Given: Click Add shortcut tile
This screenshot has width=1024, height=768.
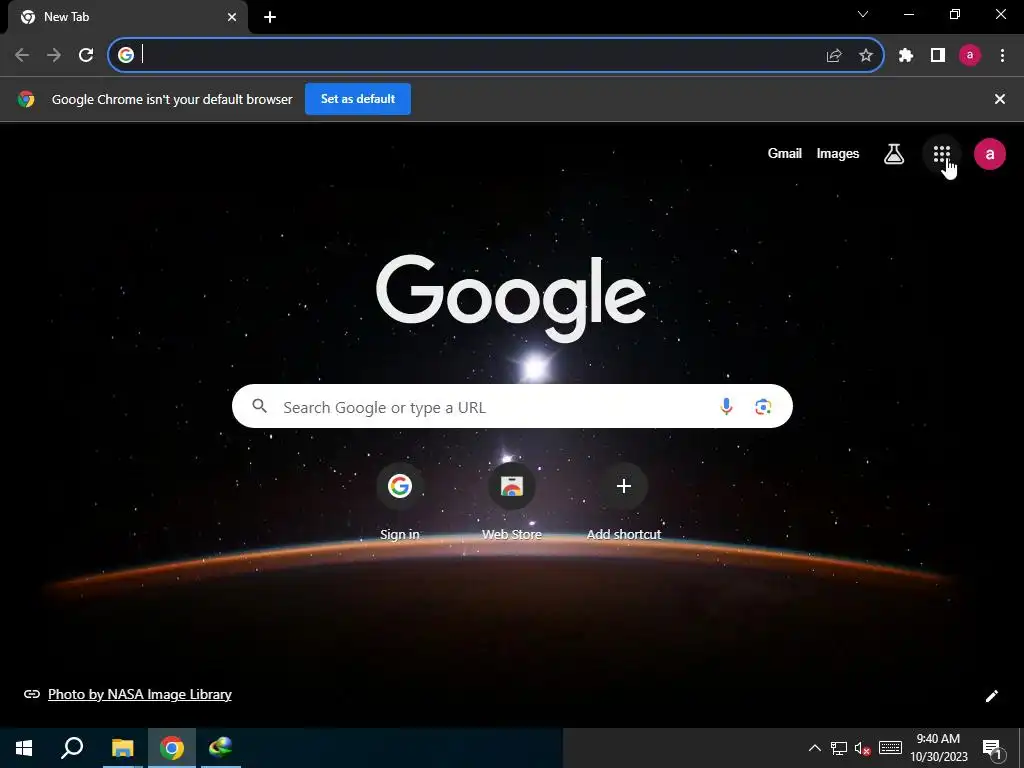Looking at the screenshot, I should click(x=624, y=502).
